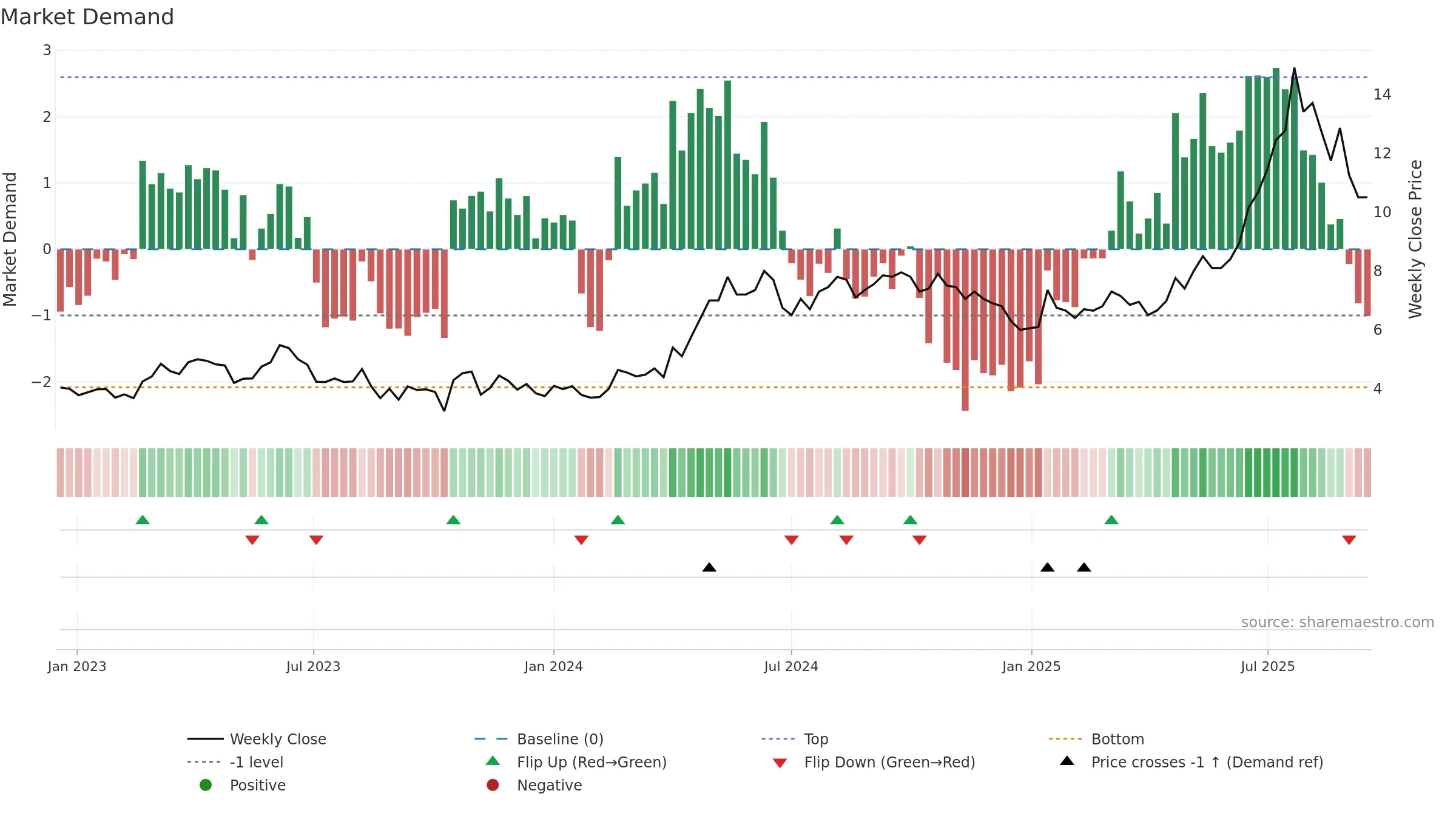Click the black price-cross triangle in February 2025
The width and height of the screenshot is (1456, 819).
[x=1084, y=567]
